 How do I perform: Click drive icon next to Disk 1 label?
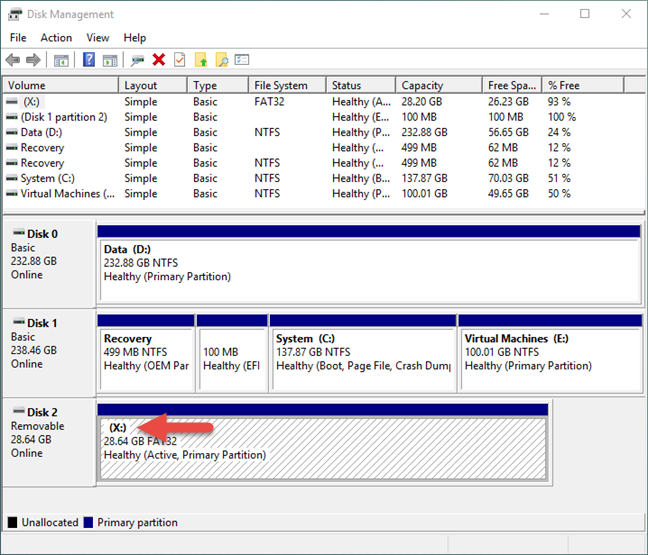tap(19, 322)
